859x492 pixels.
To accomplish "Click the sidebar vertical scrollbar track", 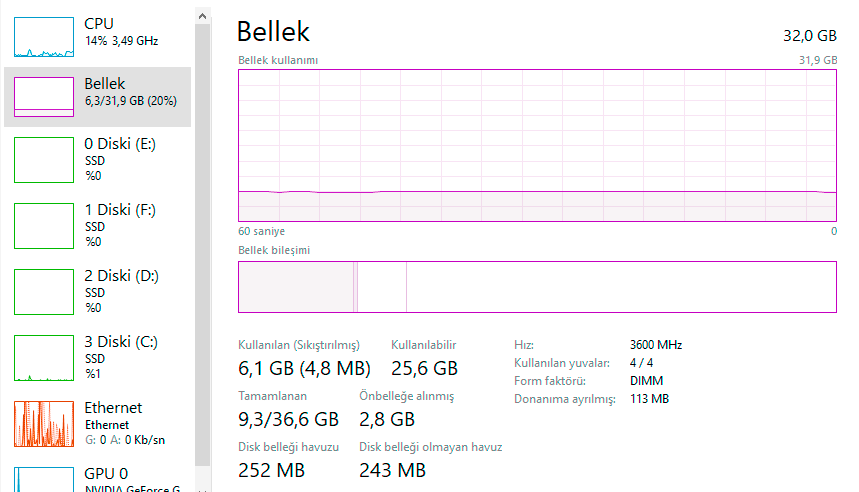I will tap(203, 250).
